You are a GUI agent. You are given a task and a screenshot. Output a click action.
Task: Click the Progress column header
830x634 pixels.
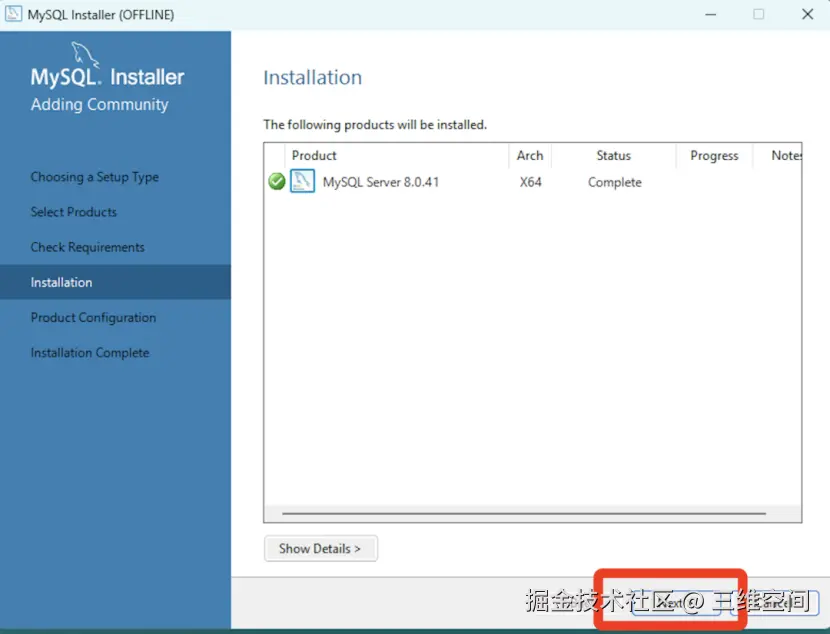coord(713,155)
